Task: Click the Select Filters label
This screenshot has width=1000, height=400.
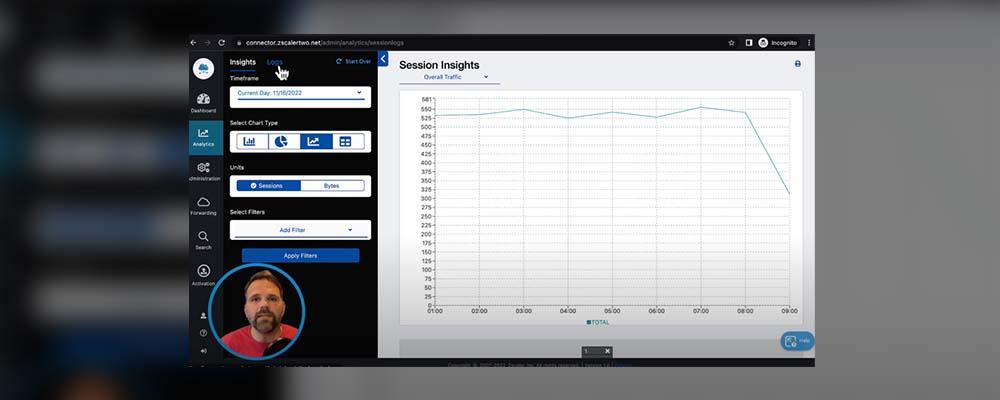Action: coord(247,212)
